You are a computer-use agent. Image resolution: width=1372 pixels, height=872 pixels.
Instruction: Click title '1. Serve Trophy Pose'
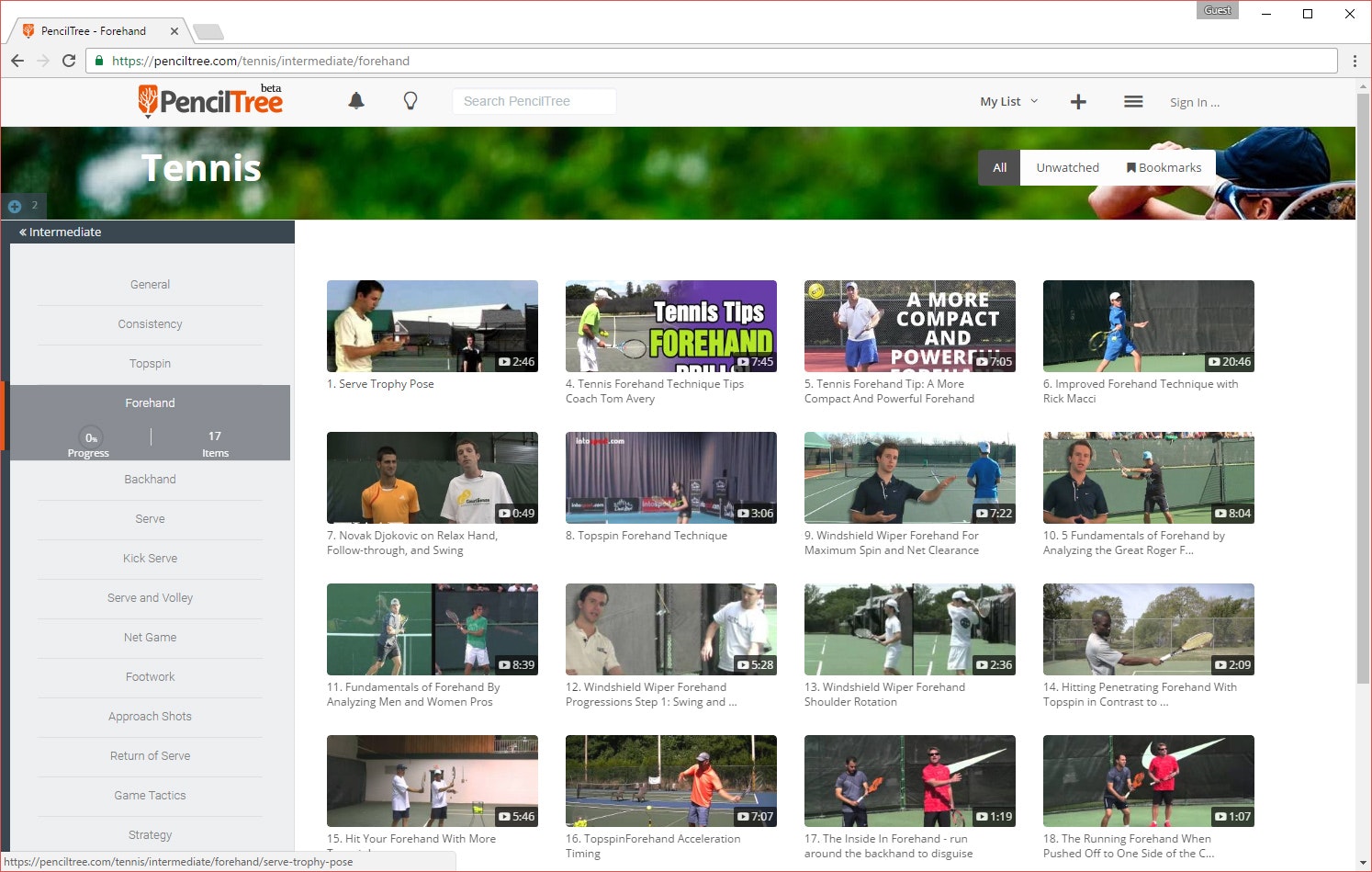(x=380, y=384)
